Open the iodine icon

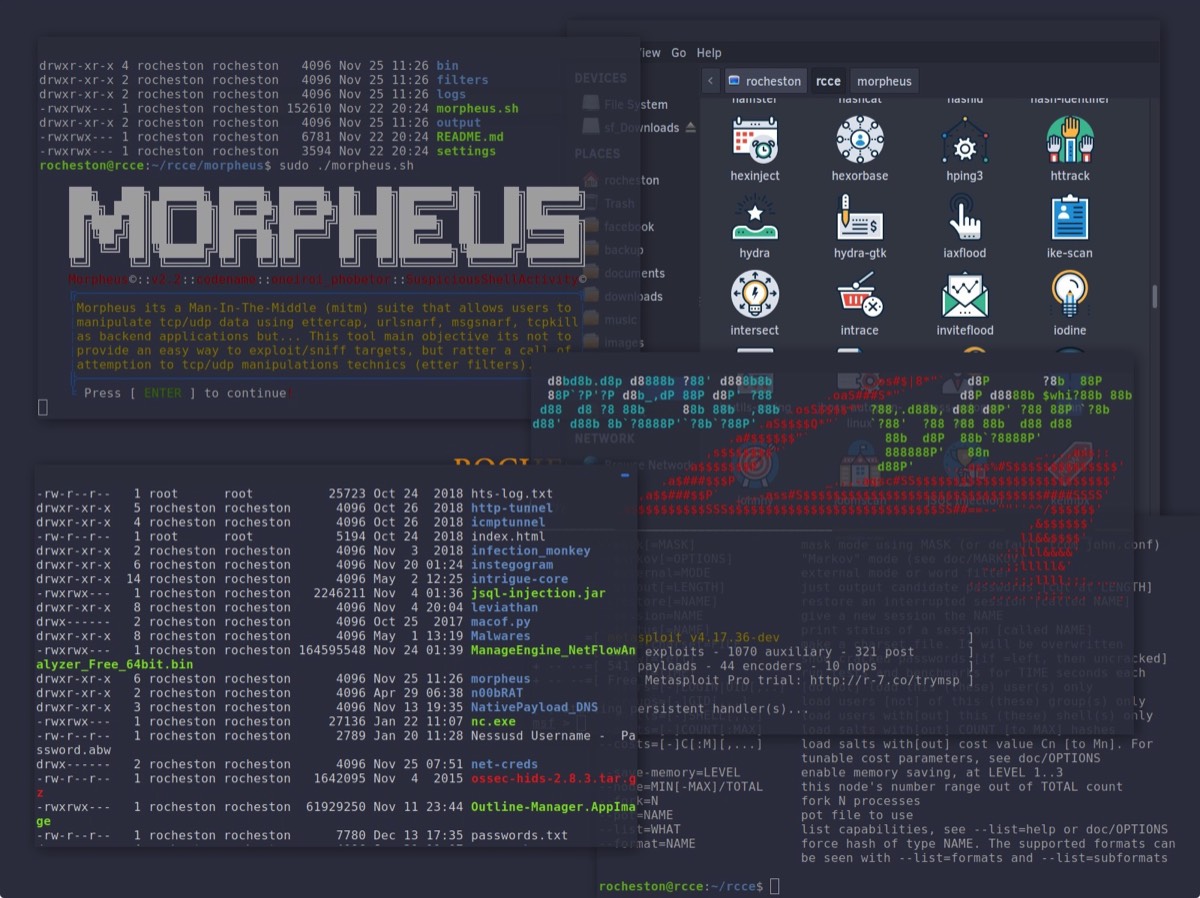pyautogui.click(x=1069, y=295)
